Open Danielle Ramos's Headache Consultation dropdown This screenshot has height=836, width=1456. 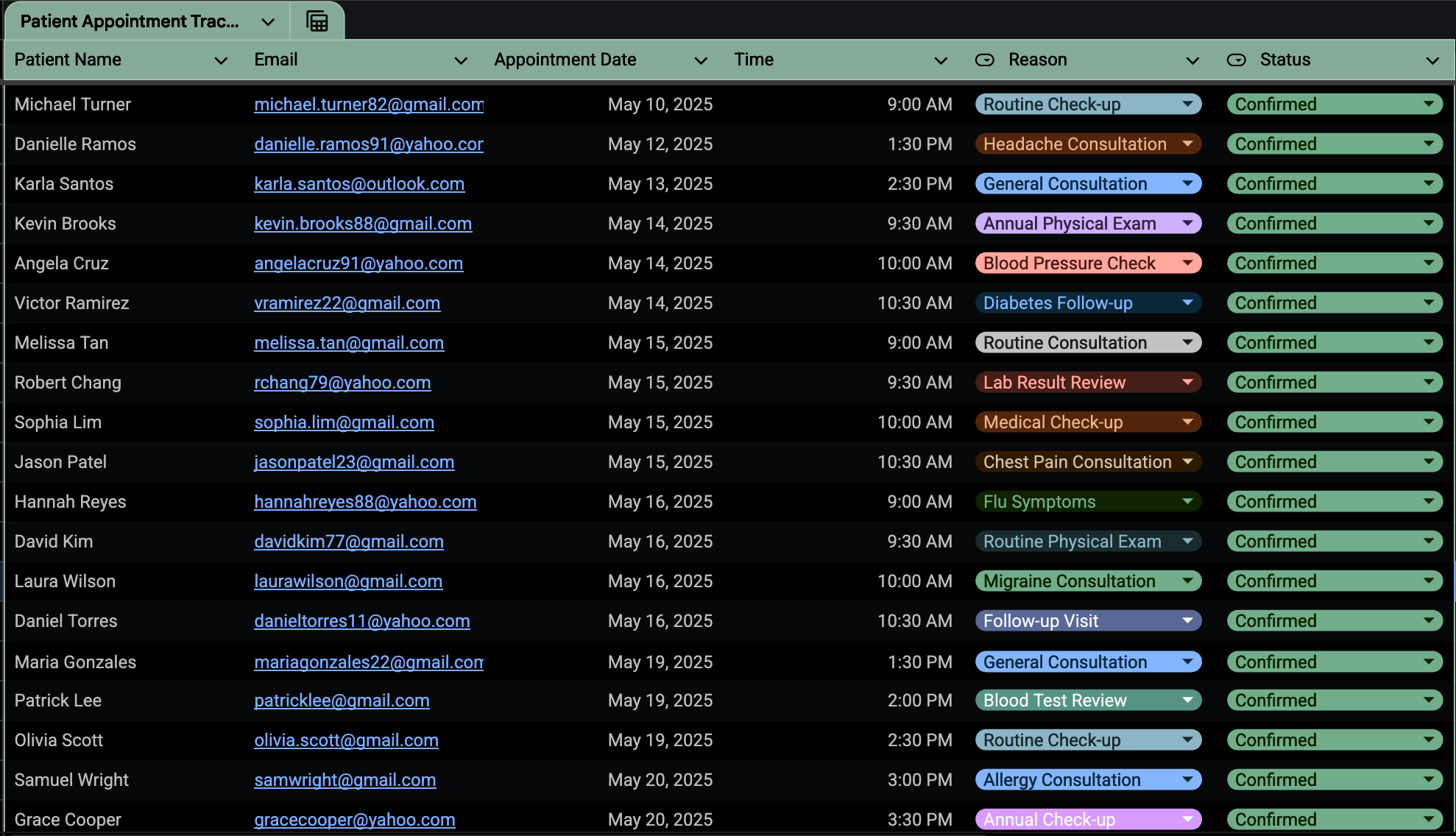1187,144
